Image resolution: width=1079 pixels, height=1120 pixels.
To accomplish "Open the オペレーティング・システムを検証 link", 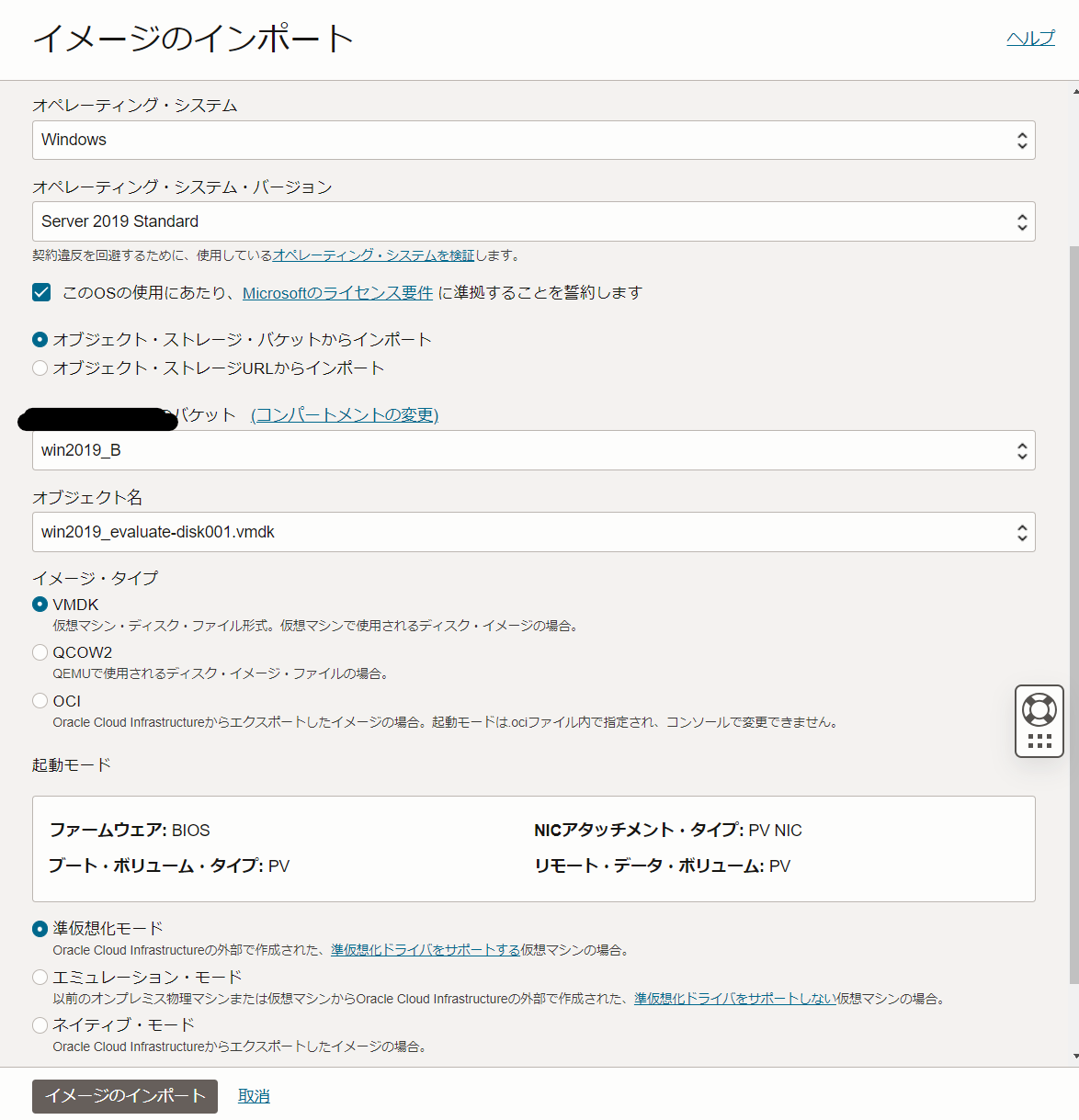I will (374, 255).
